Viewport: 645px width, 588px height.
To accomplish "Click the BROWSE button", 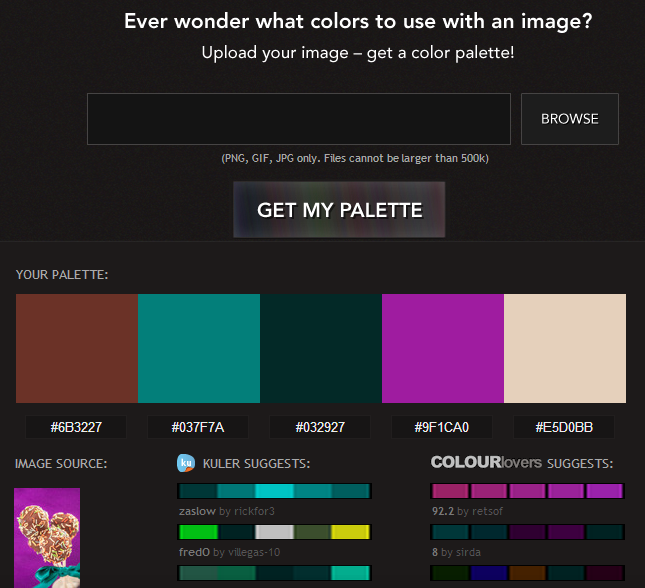I will click(570, 119).
